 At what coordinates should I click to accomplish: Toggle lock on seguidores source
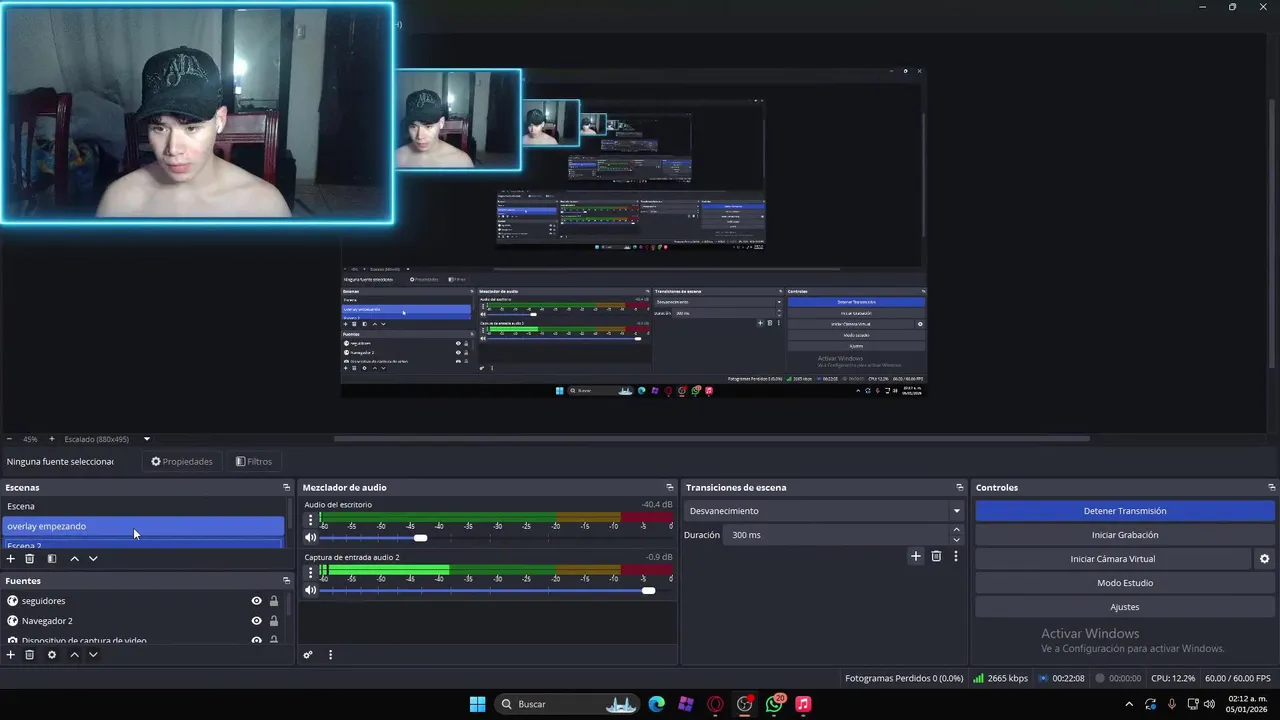(x=274, y=601)
